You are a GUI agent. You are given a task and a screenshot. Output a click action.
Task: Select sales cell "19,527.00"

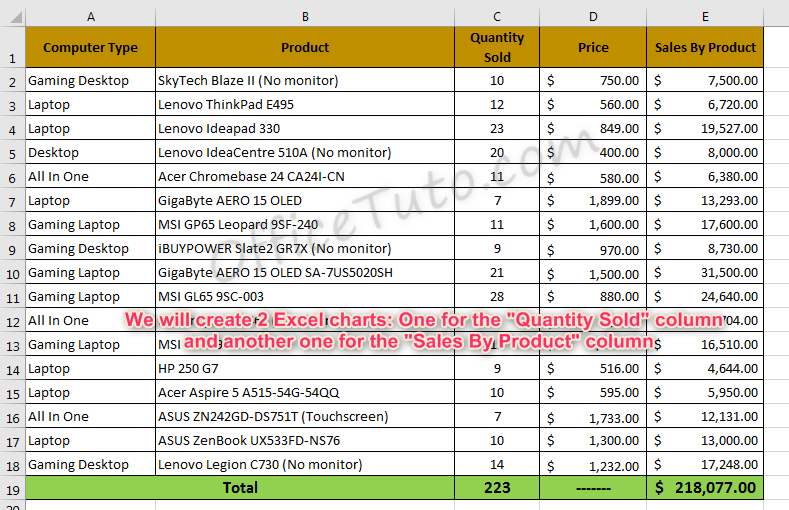tap(705, 129)
